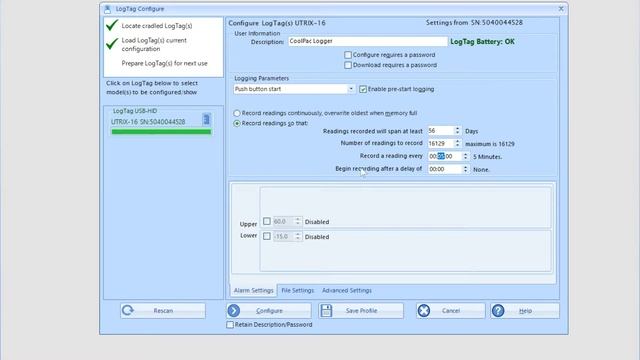Click the Help button
This screenshot has width=640, height=360.
(525, 311)
